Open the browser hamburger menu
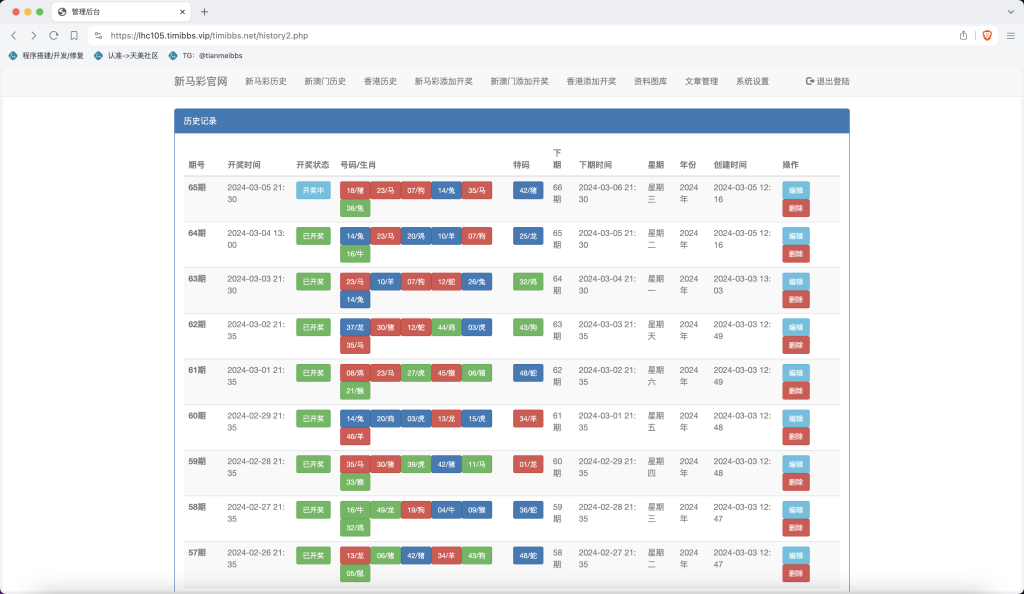 coord(1010,35)
